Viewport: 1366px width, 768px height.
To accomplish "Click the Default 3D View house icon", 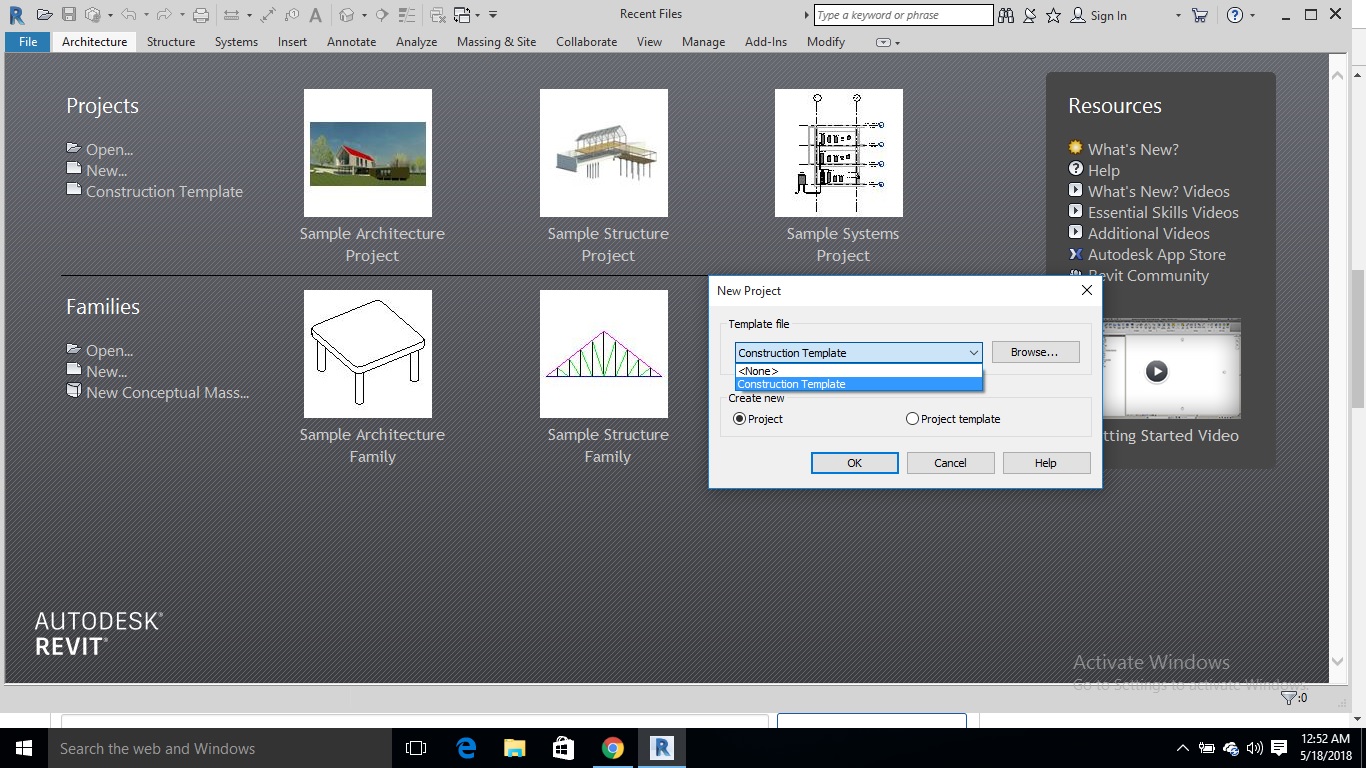I will (346, 15).
